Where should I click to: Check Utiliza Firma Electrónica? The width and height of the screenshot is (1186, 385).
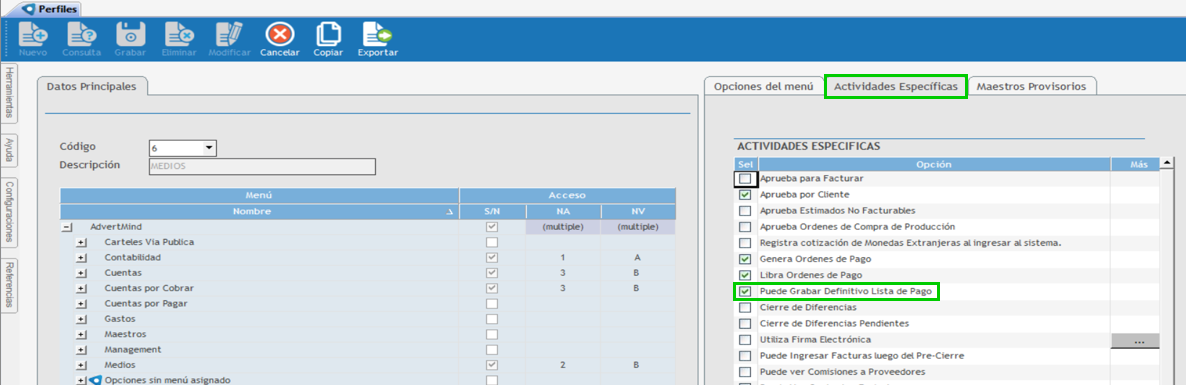coord(746,340)
